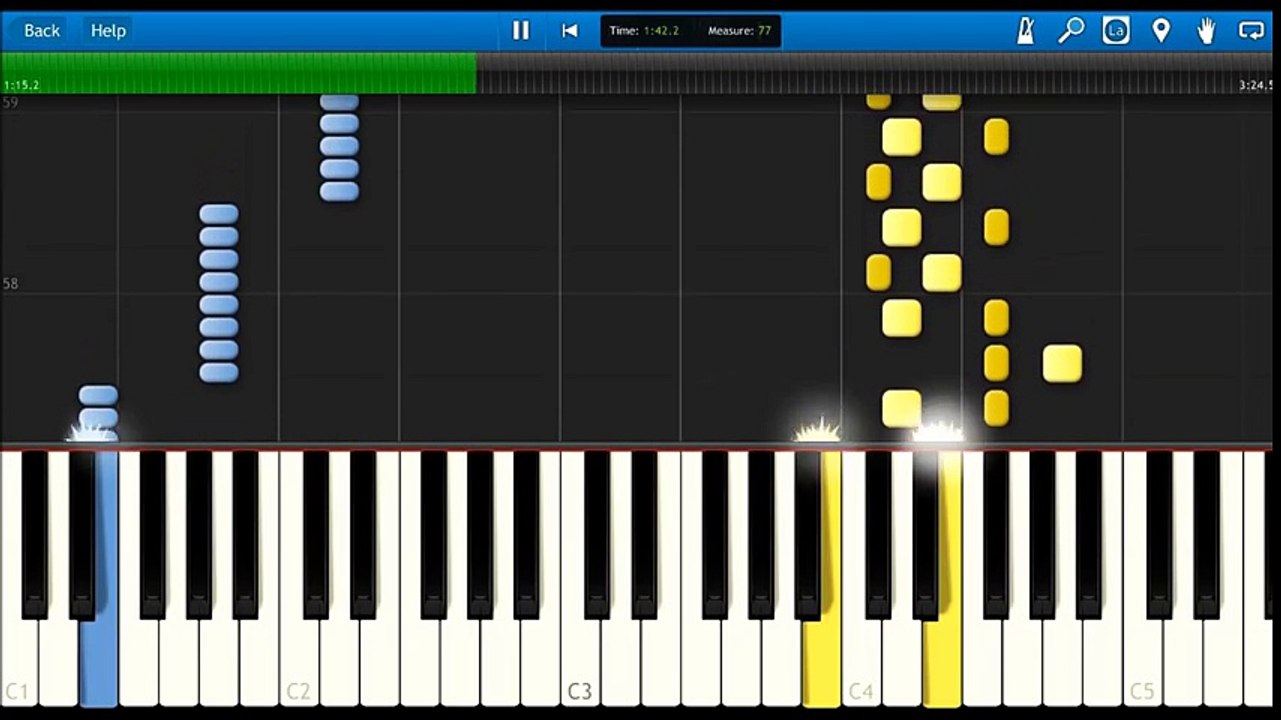Toggle the loop icon in the toolbar

coord(1252,31)
